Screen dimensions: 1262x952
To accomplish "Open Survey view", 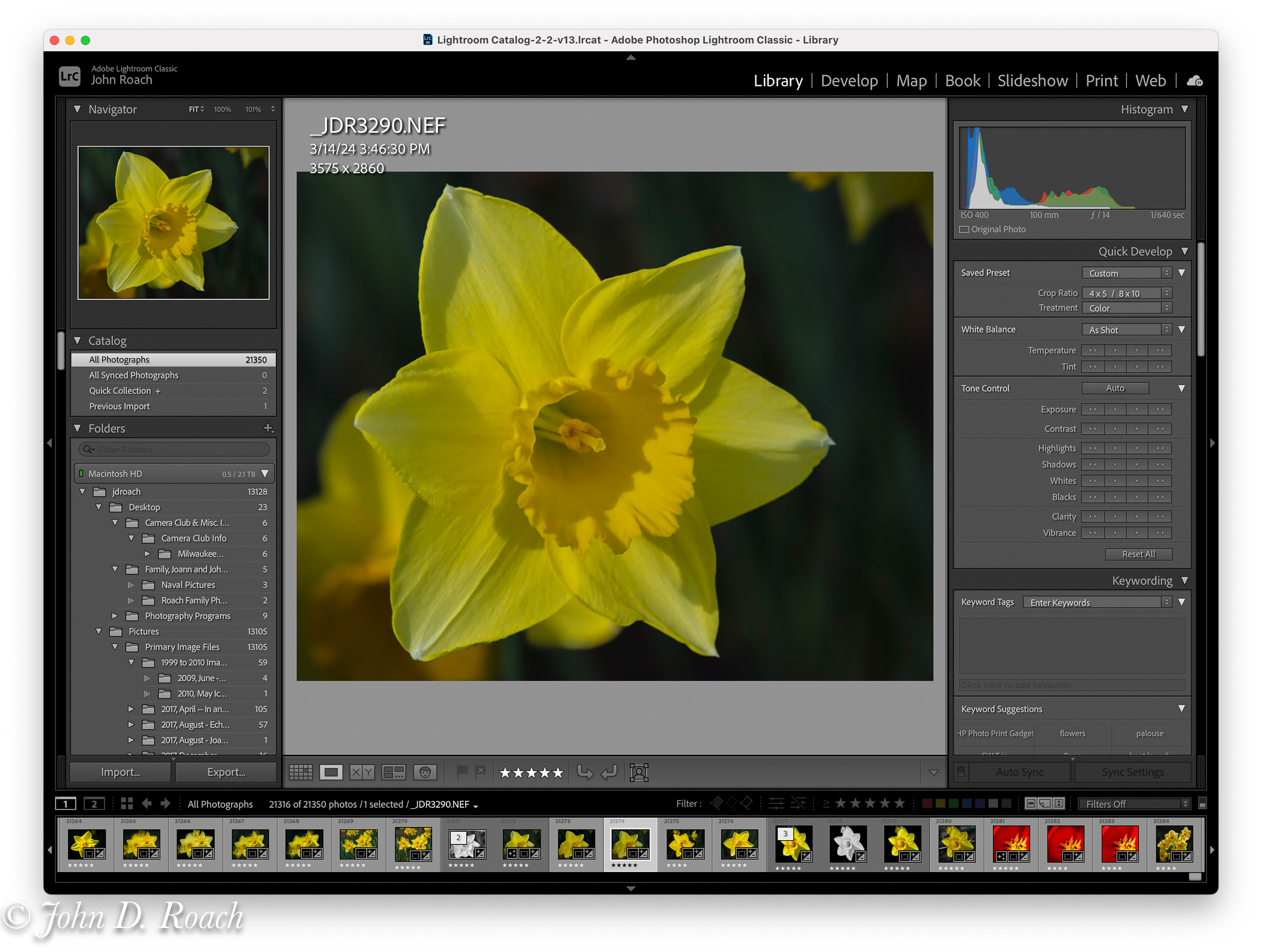I will pos(394,772).
